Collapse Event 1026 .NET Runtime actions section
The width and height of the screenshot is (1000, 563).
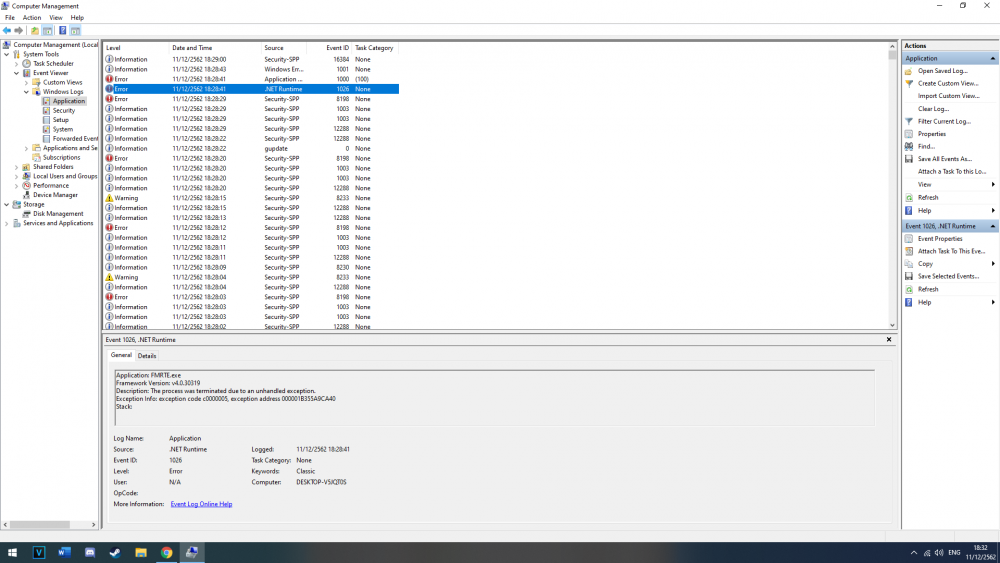993,226
